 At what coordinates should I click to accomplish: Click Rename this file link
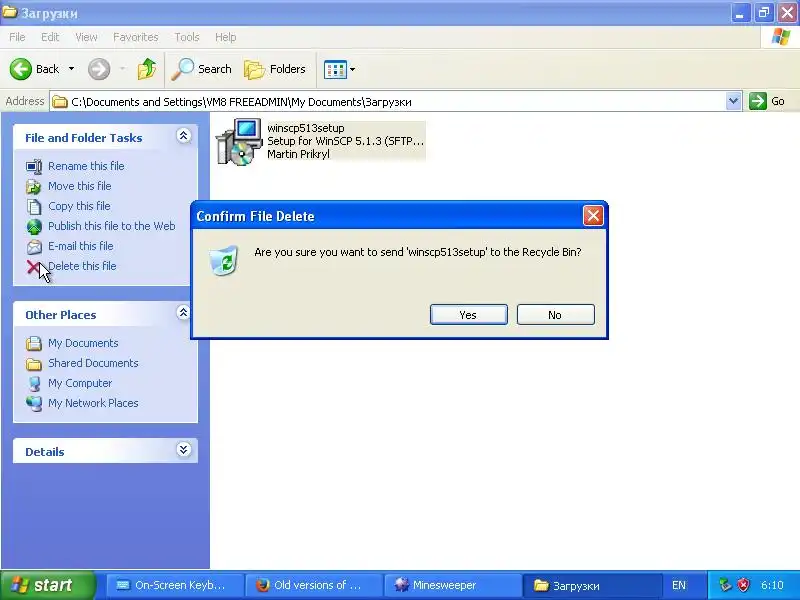(x=86, y=166)
